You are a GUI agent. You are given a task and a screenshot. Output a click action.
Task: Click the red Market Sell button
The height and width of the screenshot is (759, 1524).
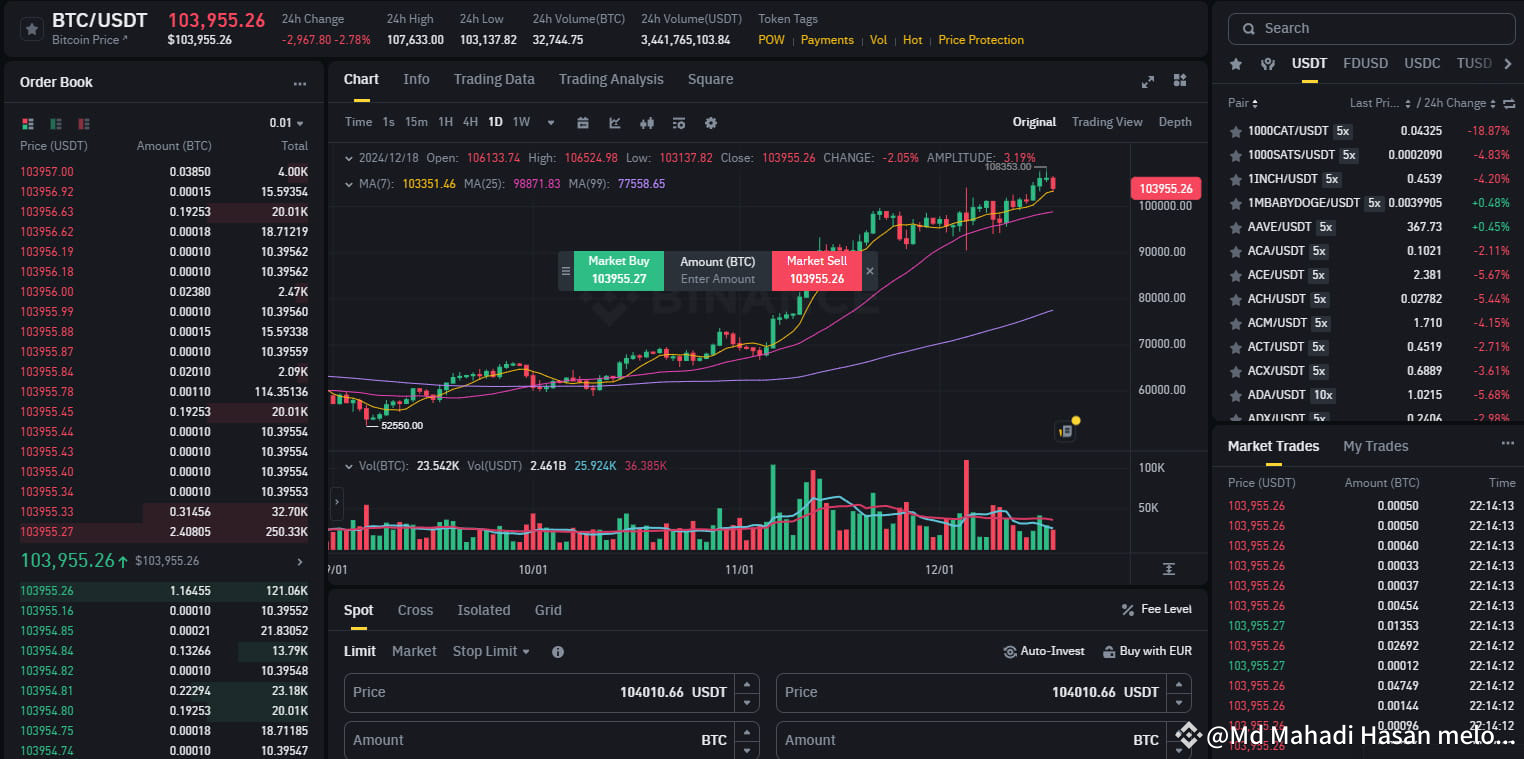(x=816, y=270)
